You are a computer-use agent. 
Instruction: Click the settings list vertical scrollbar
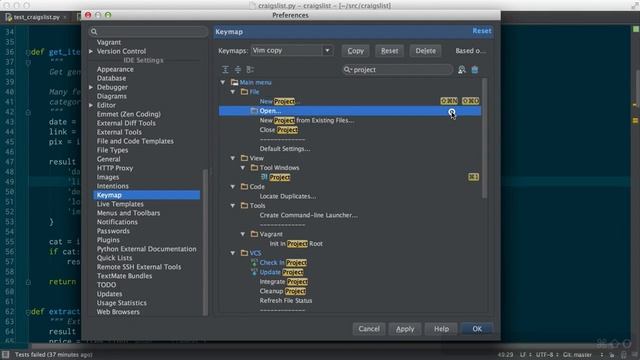(x=205, y=242)
